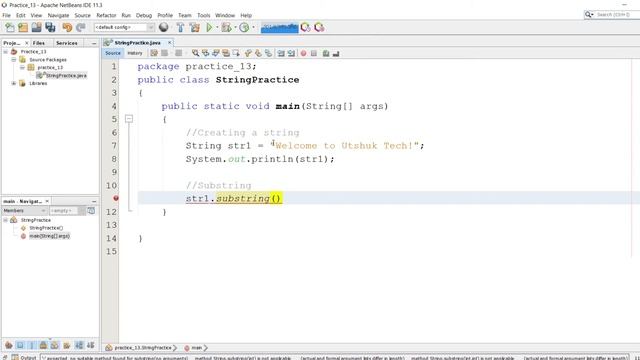Open the Debug Project dropdown arrow

pyautogui.click(x=235, y=27)
